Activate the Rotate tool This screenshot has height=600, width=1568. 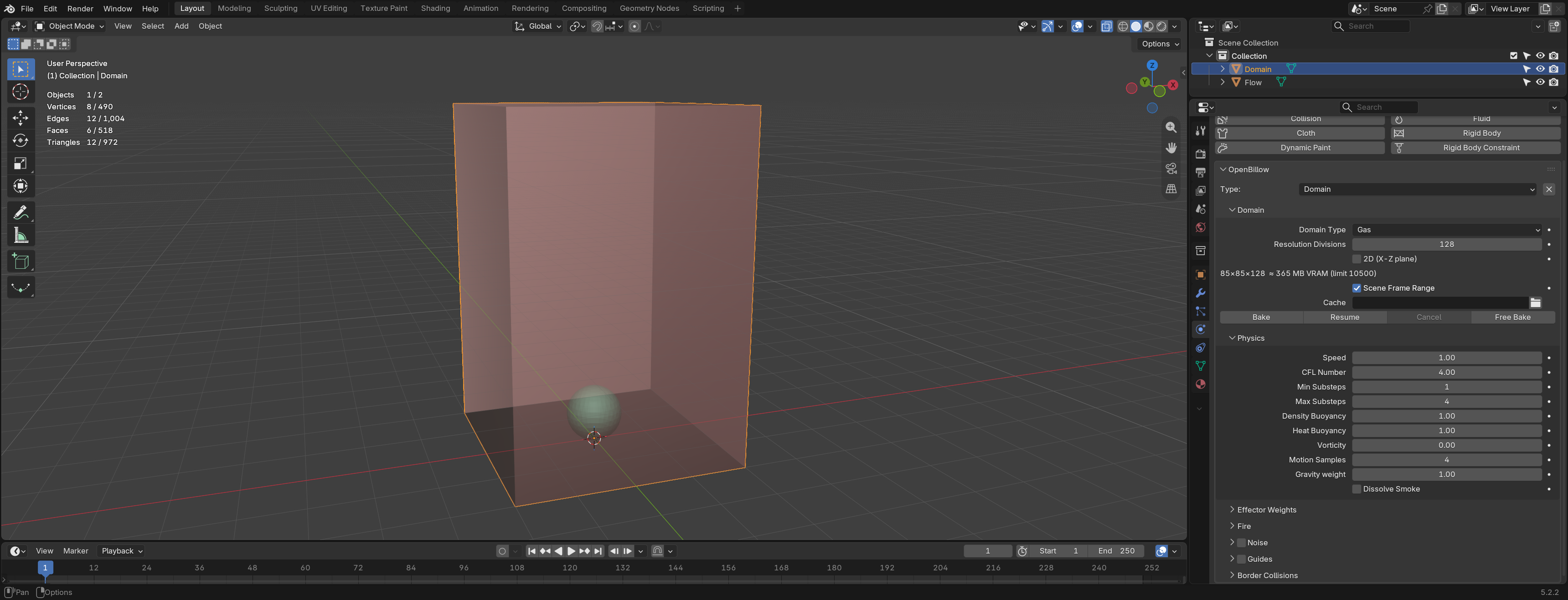[x=21, y=141]
